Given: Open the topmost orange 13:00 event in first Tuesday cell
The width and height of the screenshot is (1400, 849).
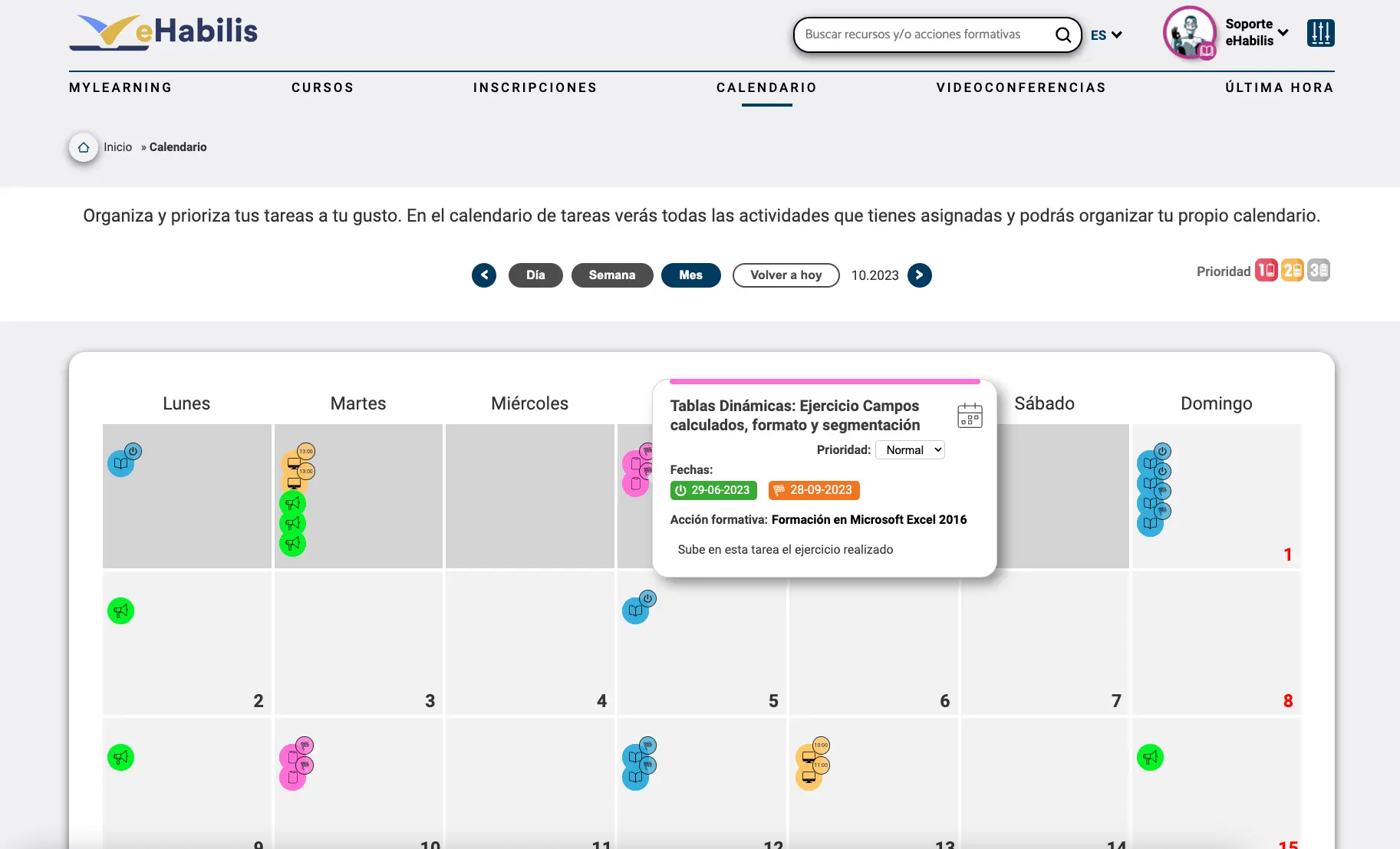Looking at the screenshot, I should click(x=294, y=463).
